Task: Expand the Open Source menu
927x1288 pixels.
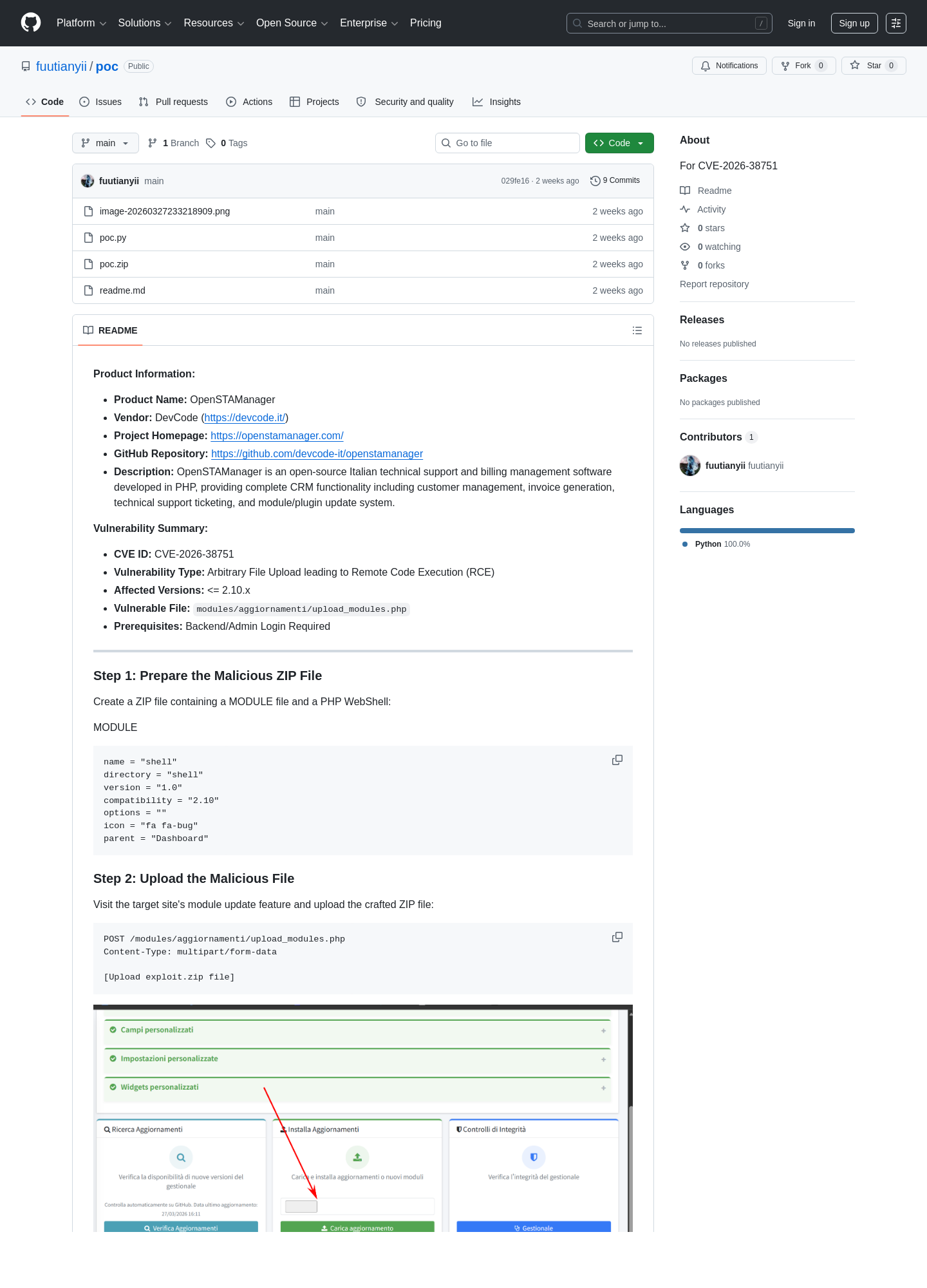Action: pos(292,23)
